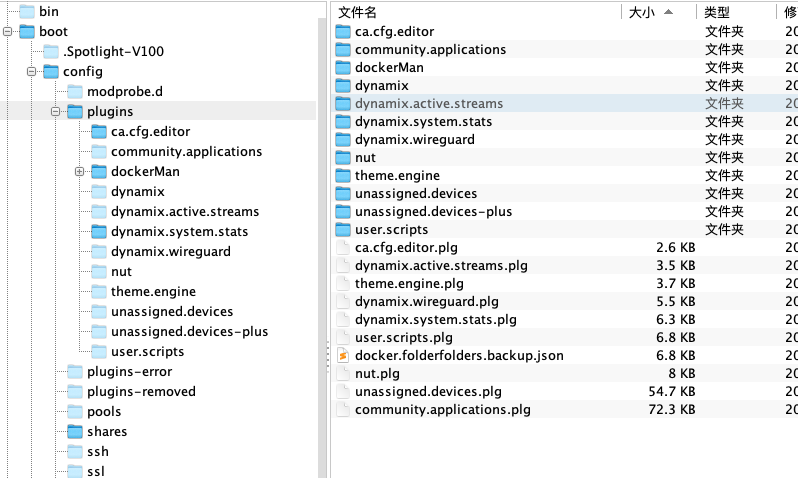This screenshot has width=798, height=478.
Task: Select plugins-removed in the folder tree
Action: click(141, 391)
